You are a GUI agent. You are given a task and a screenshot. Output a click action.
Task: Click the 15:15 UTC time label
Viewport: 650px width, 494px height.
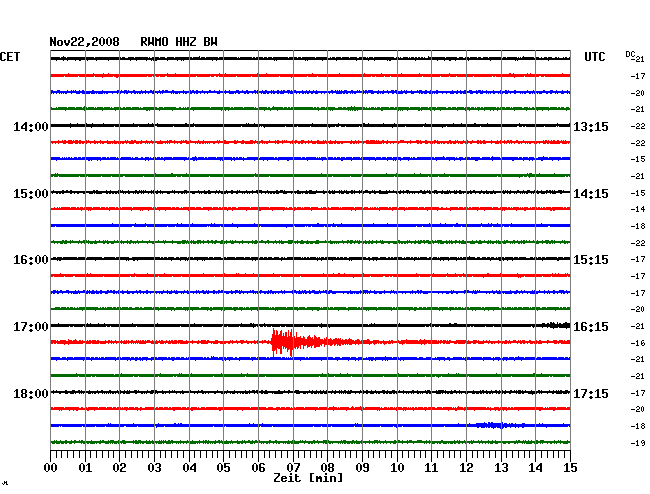pyautogui.click(x=591, y=260)
